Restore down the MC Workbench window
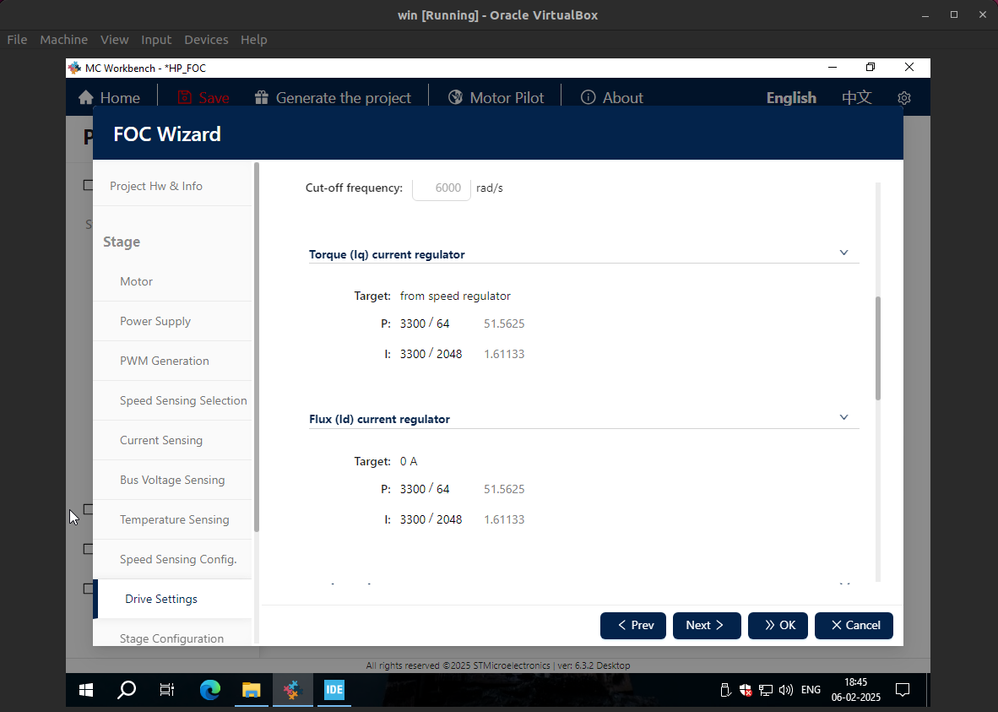The image size is (998, 712). point(871,67)
